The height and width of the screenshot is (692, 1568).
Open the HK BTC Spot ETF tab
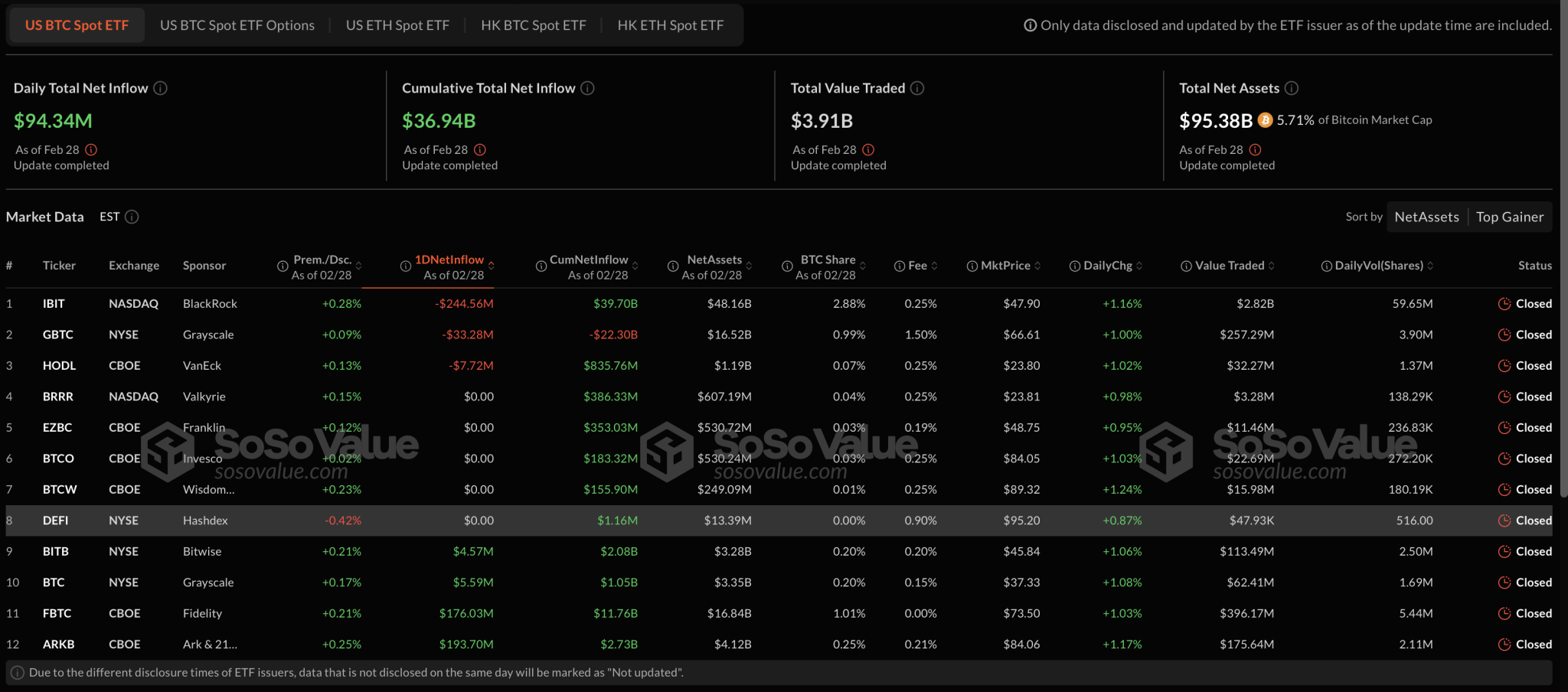point(534,25)
